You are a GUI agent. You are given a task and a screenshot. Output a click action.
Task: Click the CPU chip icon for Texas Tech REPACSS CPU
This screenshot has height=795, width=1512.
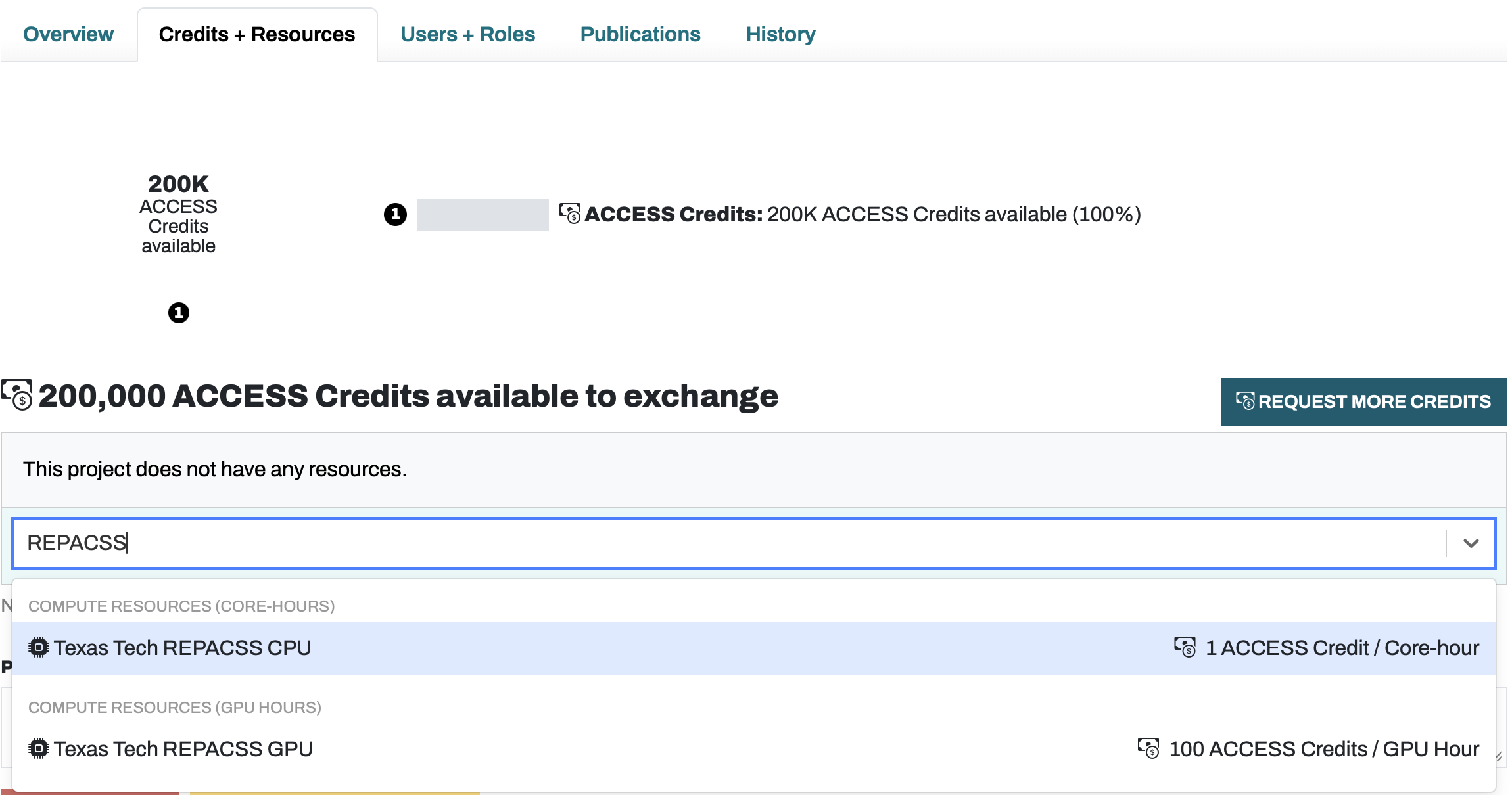(x=39, y=647)
